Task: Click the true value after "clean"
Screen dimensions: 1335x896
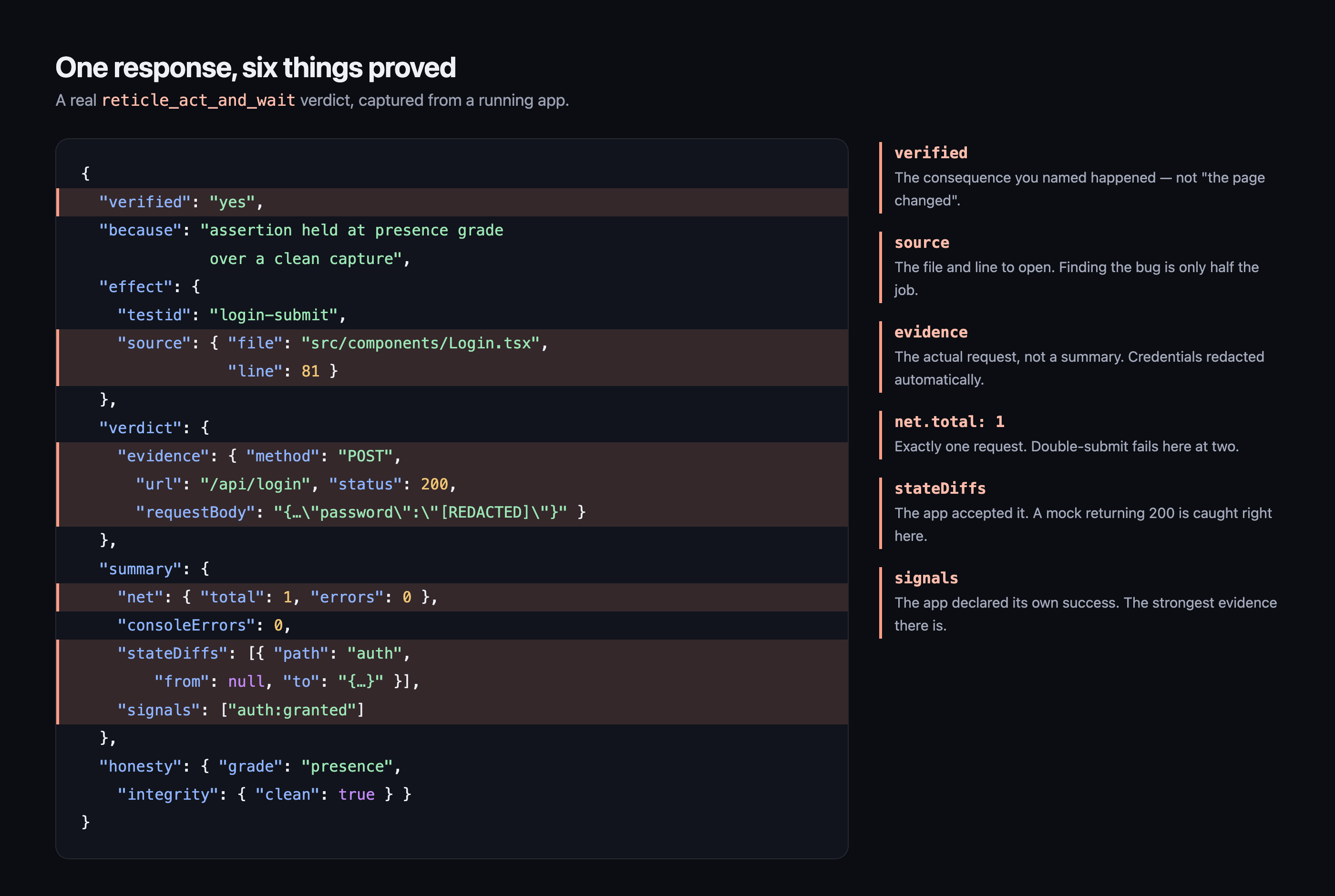Action: tap(356, 795)
